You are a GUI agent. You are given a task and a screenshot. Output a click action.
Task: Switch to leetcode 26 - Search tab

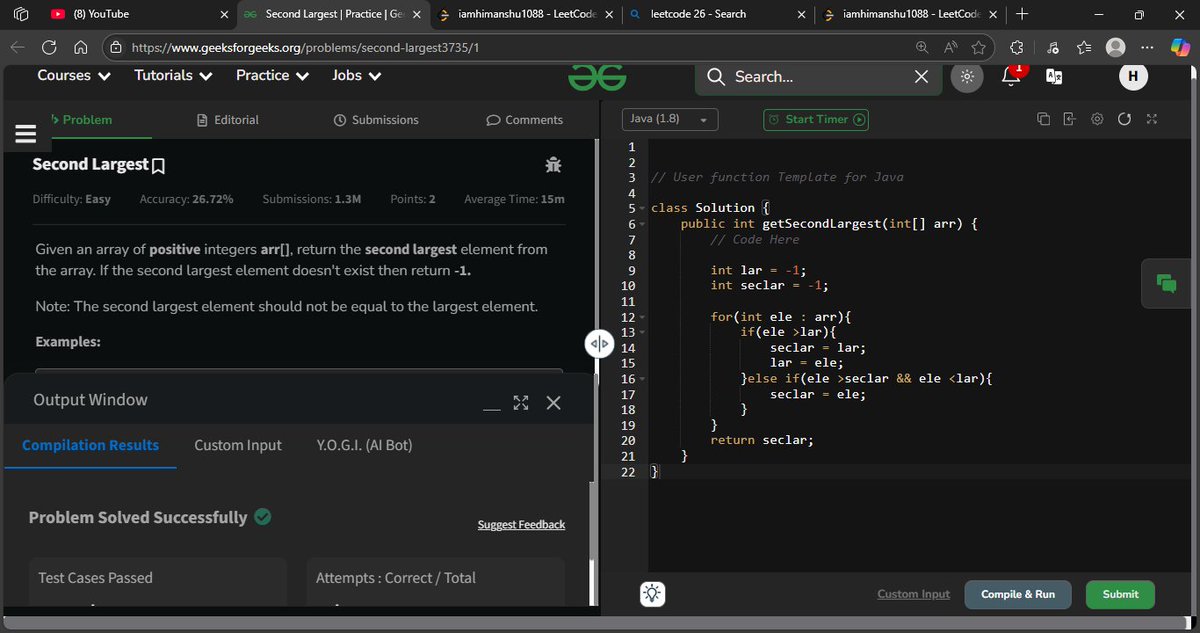point(718,14)
